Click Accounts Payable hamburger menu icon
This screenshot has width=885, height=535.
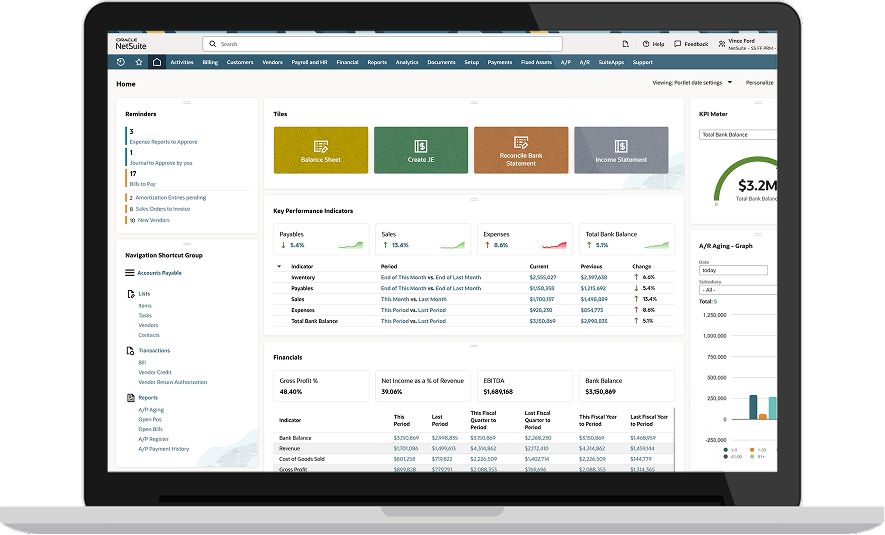point(129,273)
